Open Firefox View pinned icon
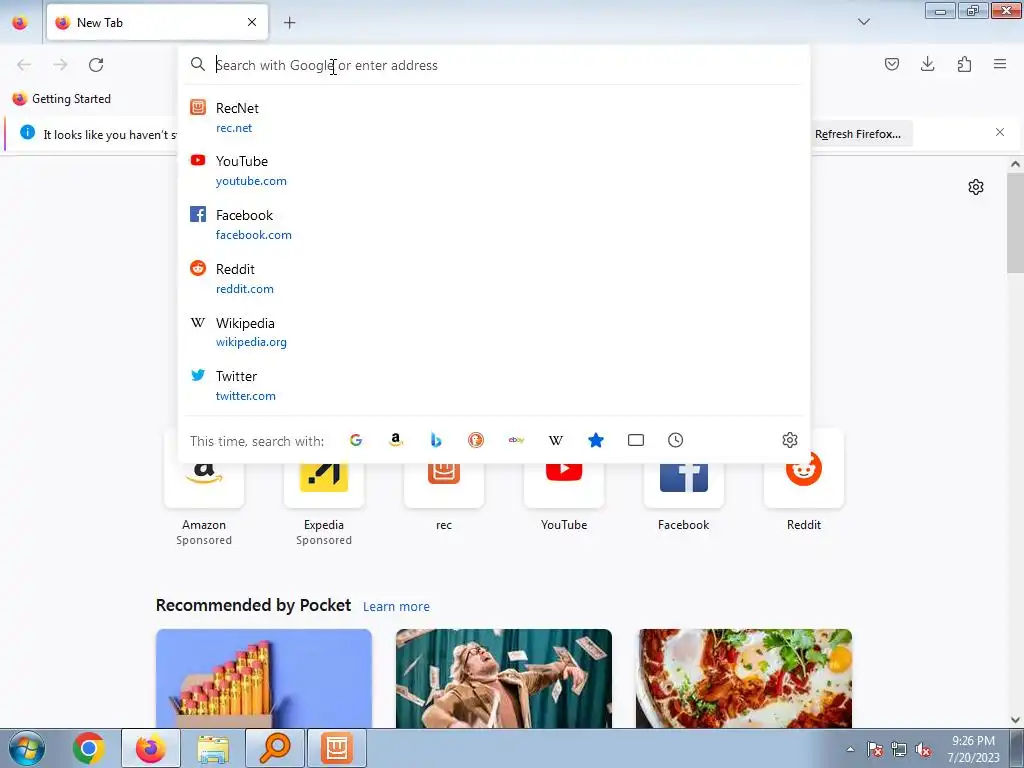 20,23
